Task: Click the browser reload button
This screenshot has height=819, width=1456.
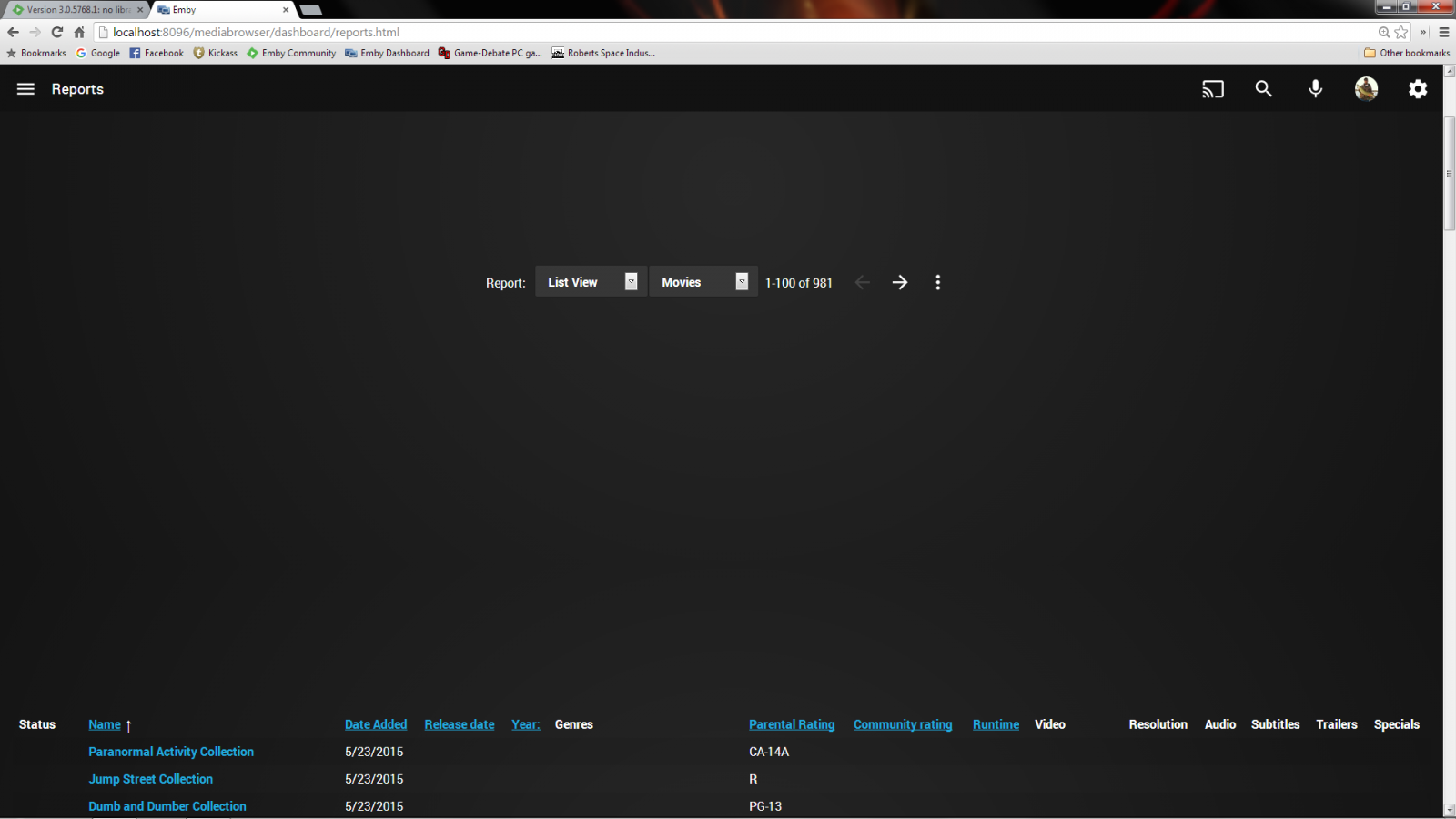Action: (x=57, y=32)
